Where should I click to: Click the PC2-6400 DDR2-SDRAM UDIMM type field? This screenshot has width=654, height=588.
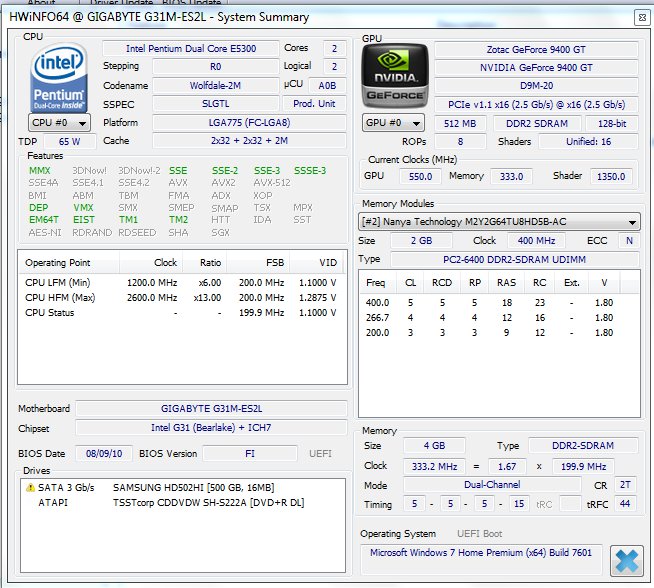pyautogui.click(x=515, y=259)
